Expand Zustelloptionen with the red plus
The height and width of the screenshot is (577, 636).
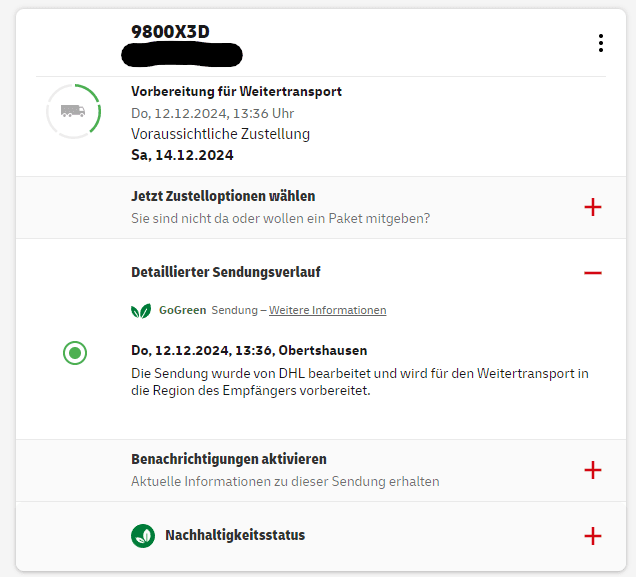[593, 207]
